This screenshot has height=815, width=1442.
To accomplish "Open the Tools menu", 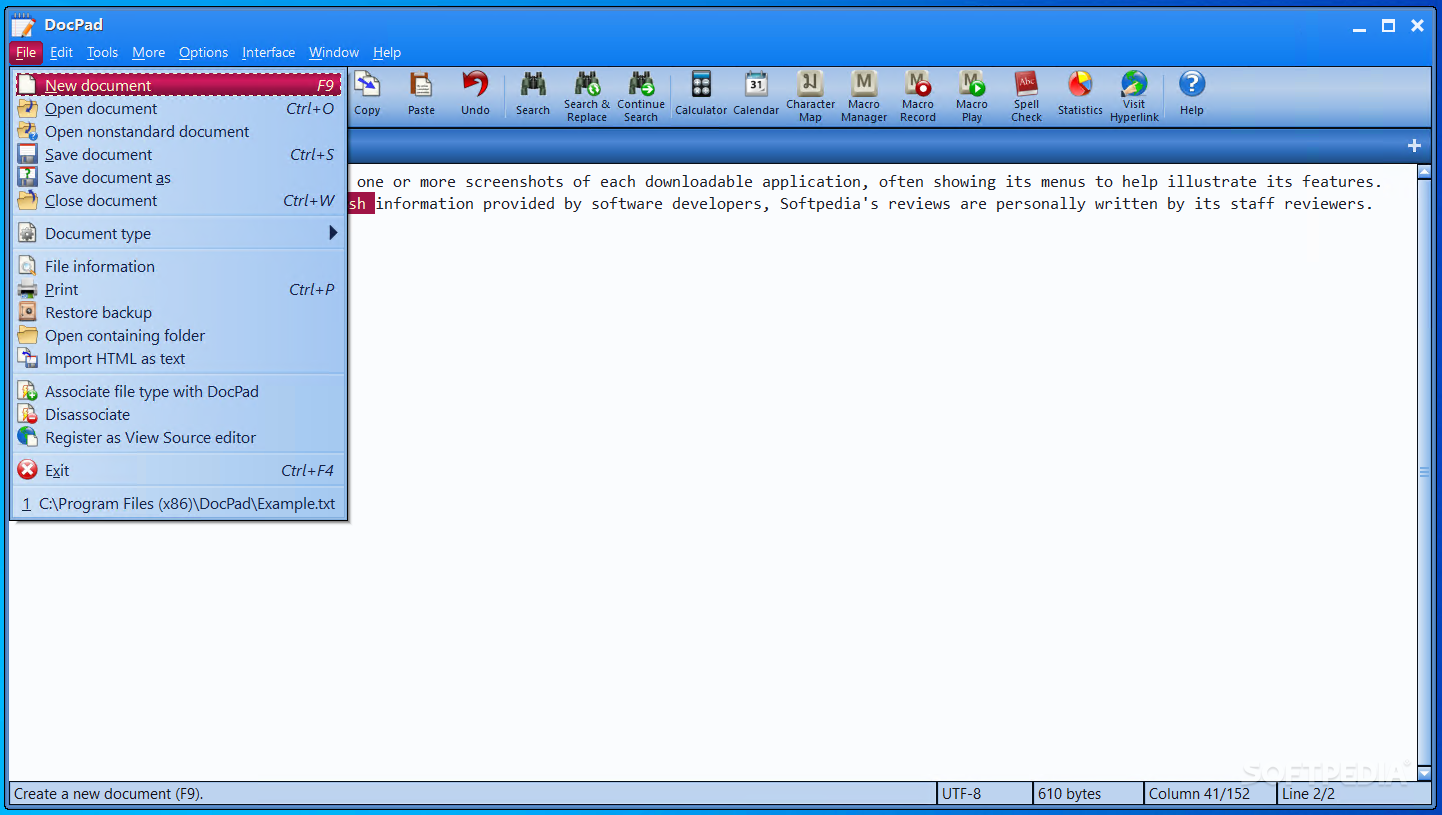I will tap(102, 53).
